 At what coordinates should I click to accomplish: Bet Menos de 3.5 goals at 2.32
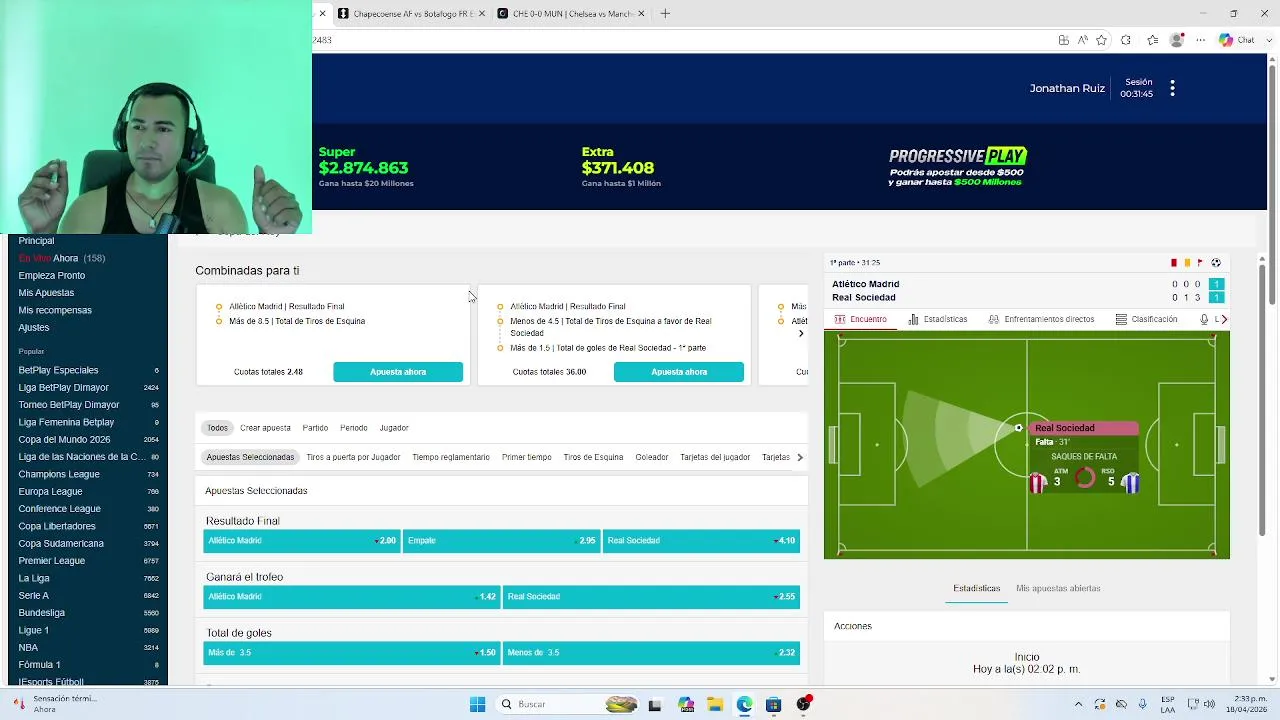pyautogui.click(x=651, y=653)
